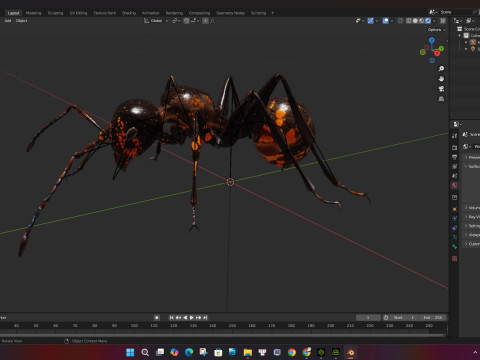
Task: Click the blue Z axis on the navigation gizmo
Action: coord(432,40)
